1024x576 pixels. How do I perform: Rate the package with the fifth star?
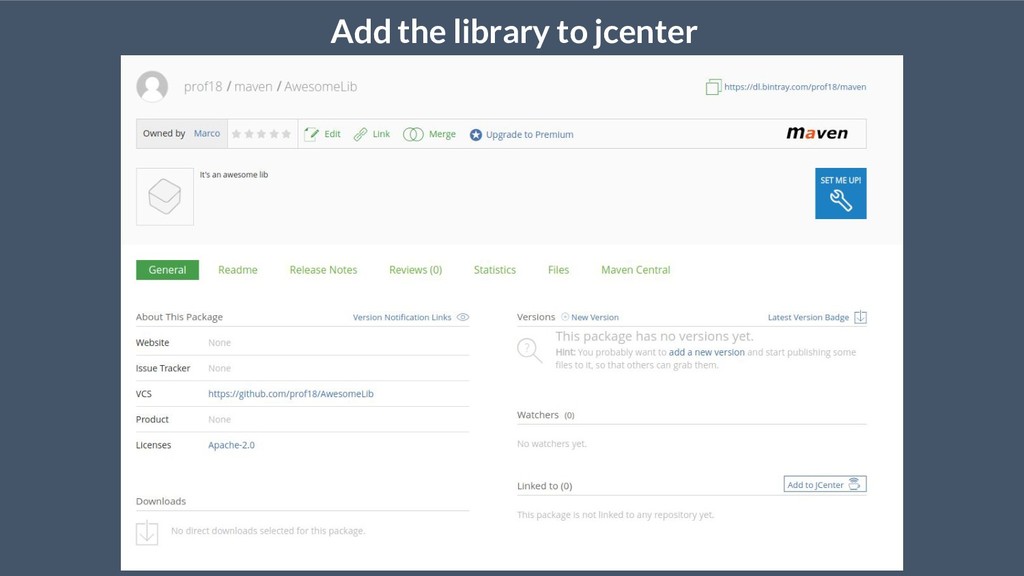(x=286, y=134)
